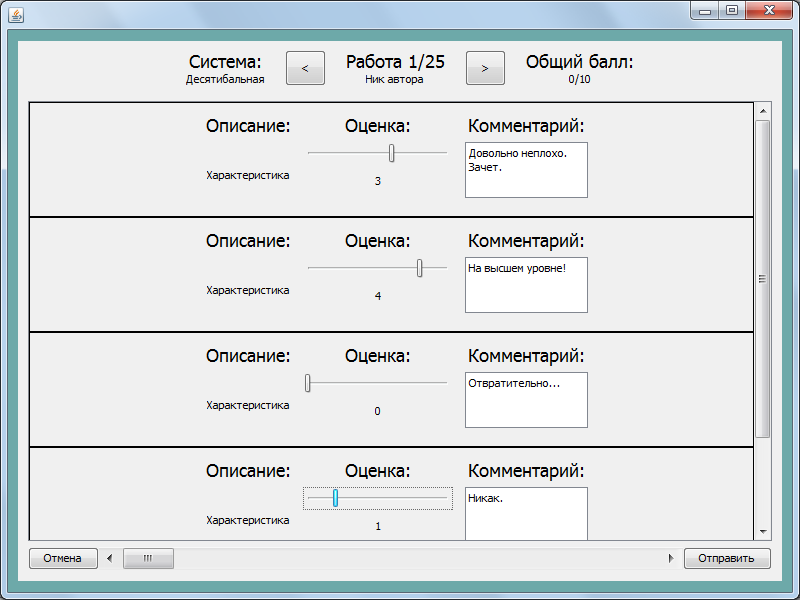Minimize the window
Viewport: 800px width, 600px height.
pos(705,10)
